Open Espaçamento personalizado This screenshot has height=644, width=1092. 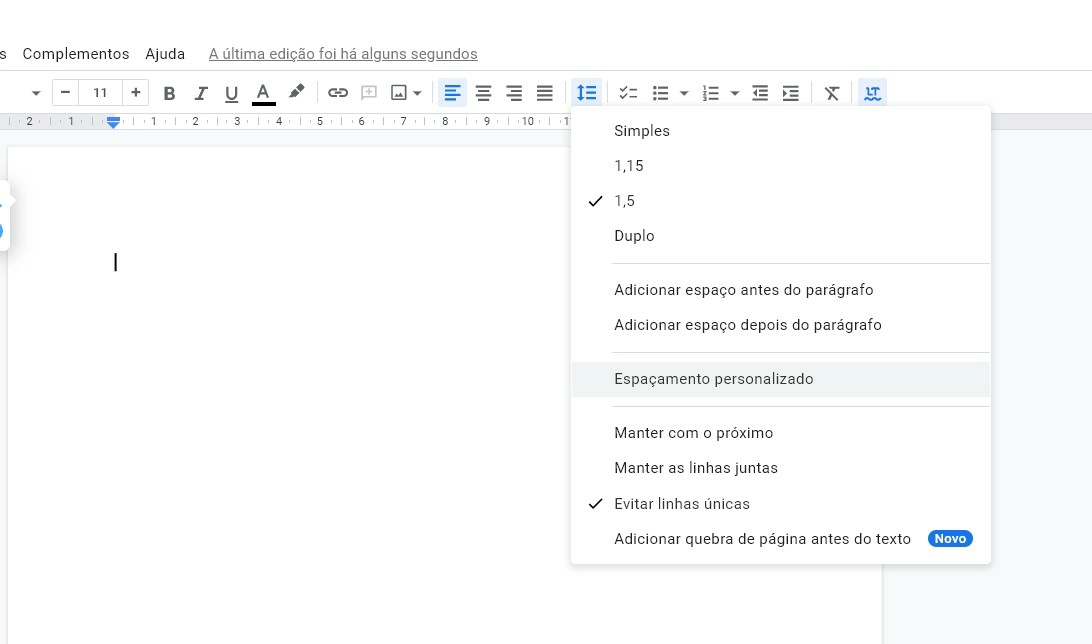click(781, 379)
